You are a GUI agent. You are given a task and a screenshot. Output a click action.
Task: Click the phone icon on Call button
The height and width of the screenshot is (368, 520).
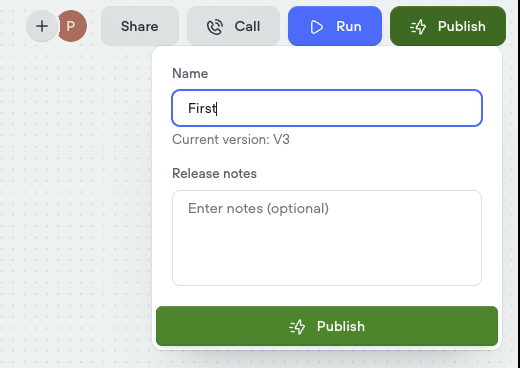(x=215, y=27)
